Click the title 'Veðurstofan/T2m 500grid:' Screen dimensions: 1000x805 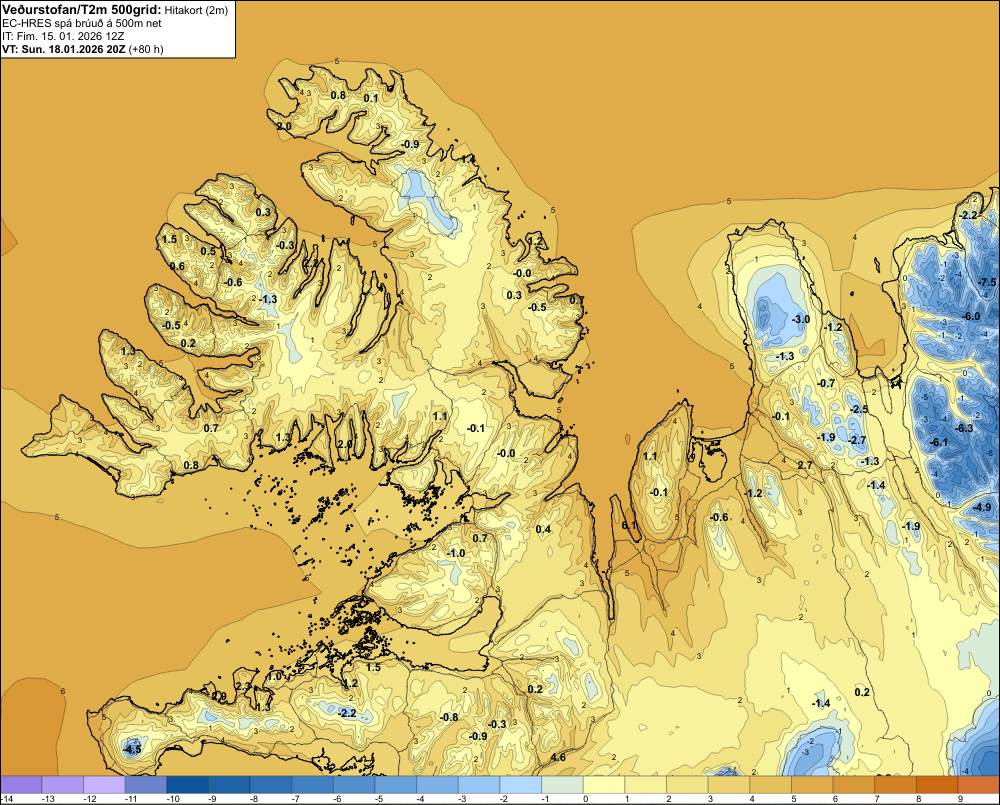click(82, 9)
